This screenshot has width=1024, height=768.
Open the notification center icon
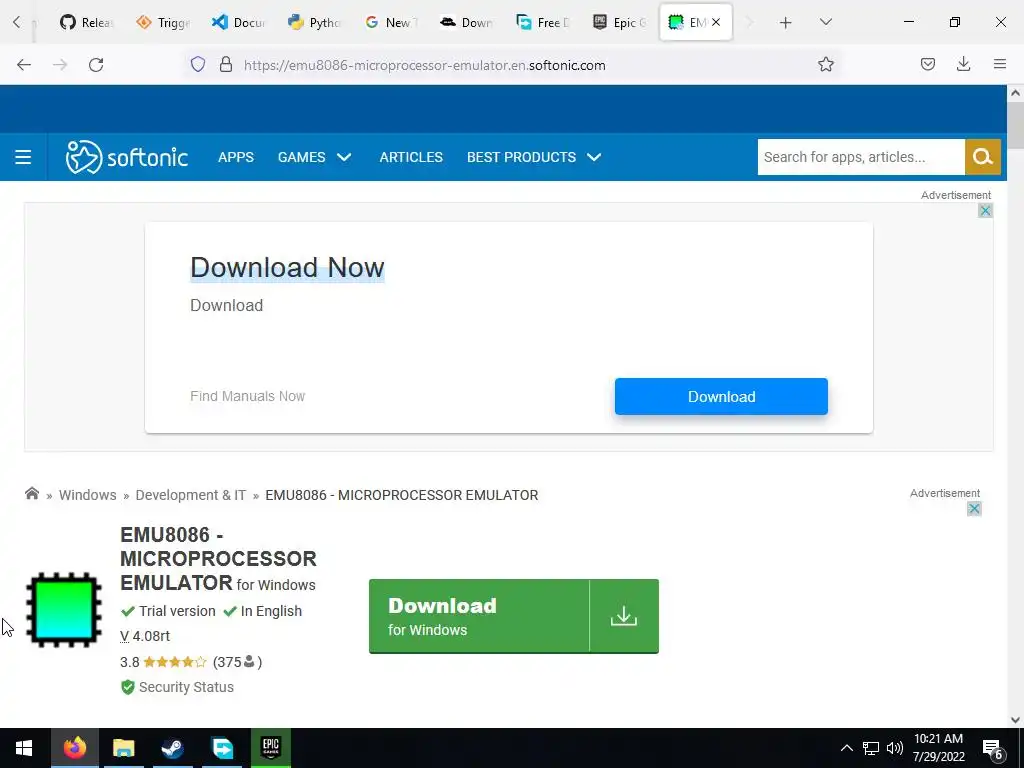click(x=993, y=749)
